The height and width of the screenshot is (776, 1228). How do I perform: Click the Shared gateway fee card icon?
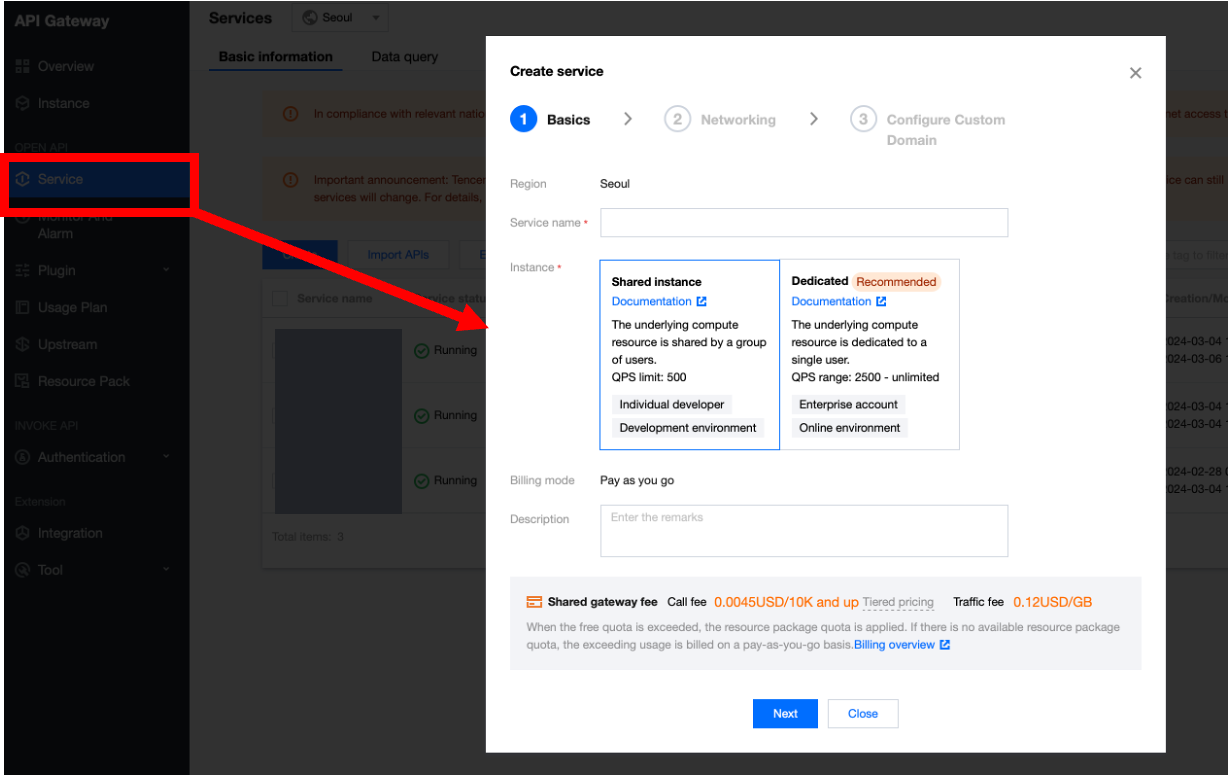(x=534, y=602)
